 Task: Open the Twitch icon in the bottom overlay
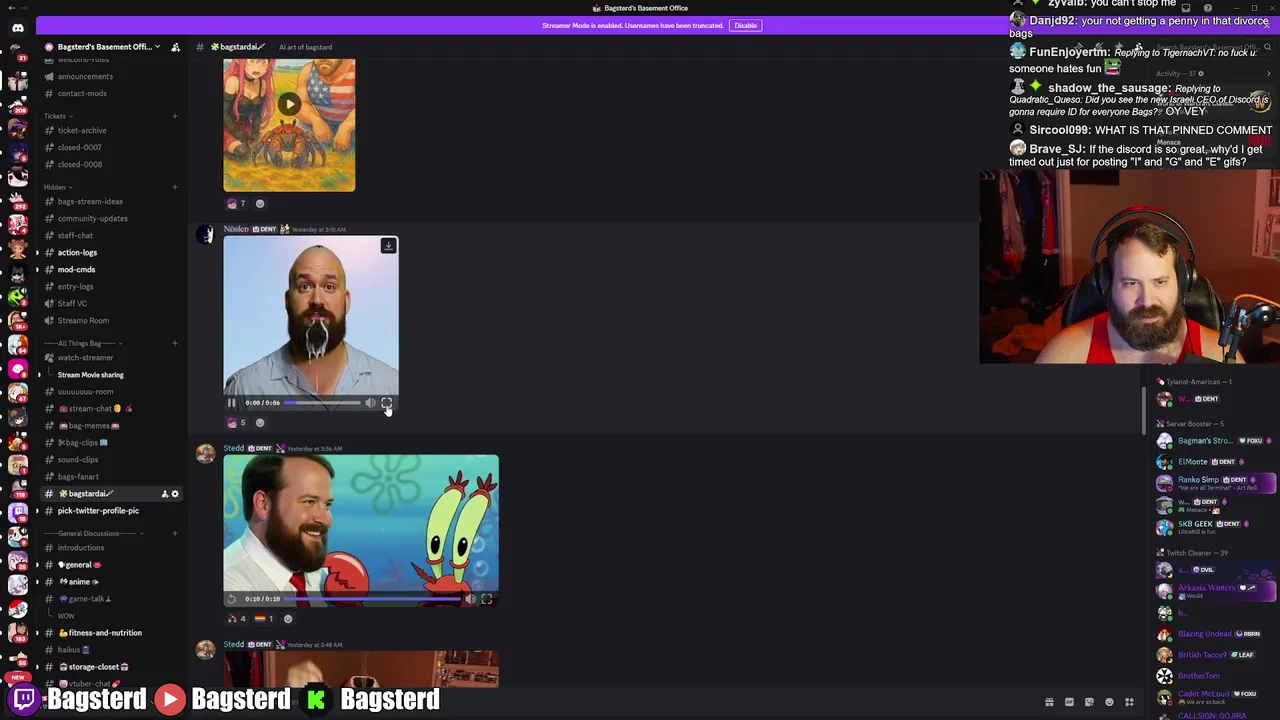pyautogui.click(x=24, y=699)
